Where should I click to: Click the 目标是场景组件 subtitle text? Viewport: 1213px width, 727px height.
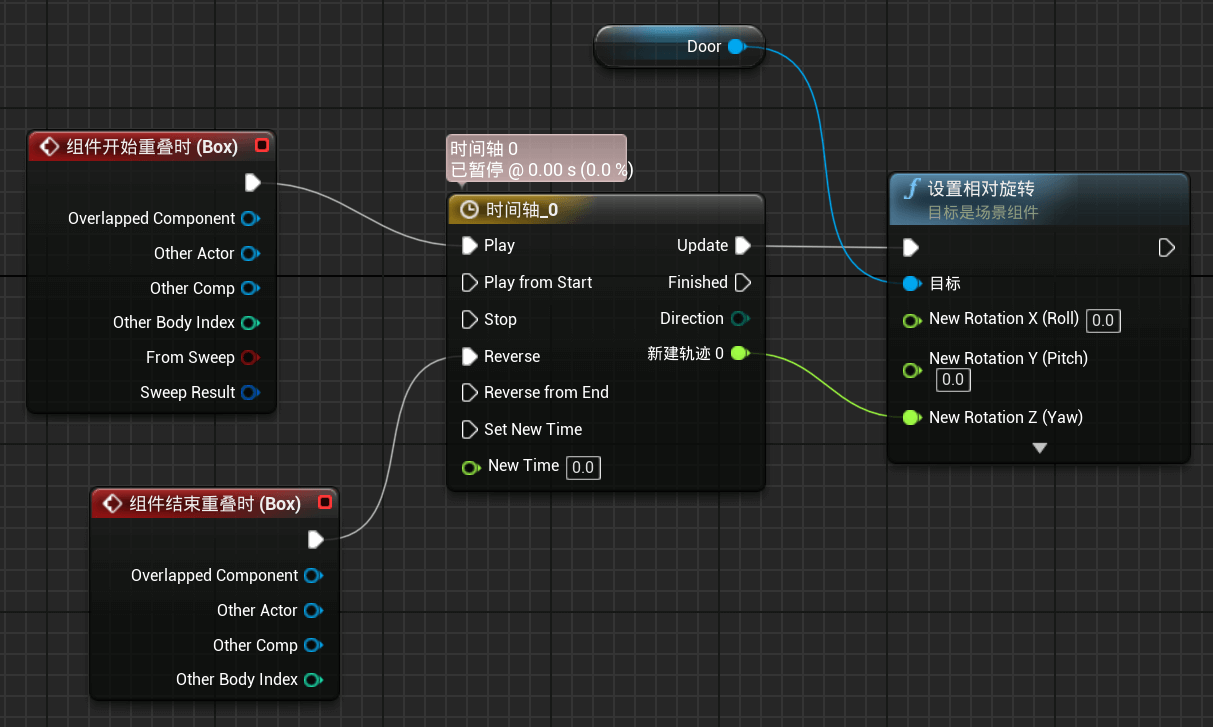(x=983, y=212)
